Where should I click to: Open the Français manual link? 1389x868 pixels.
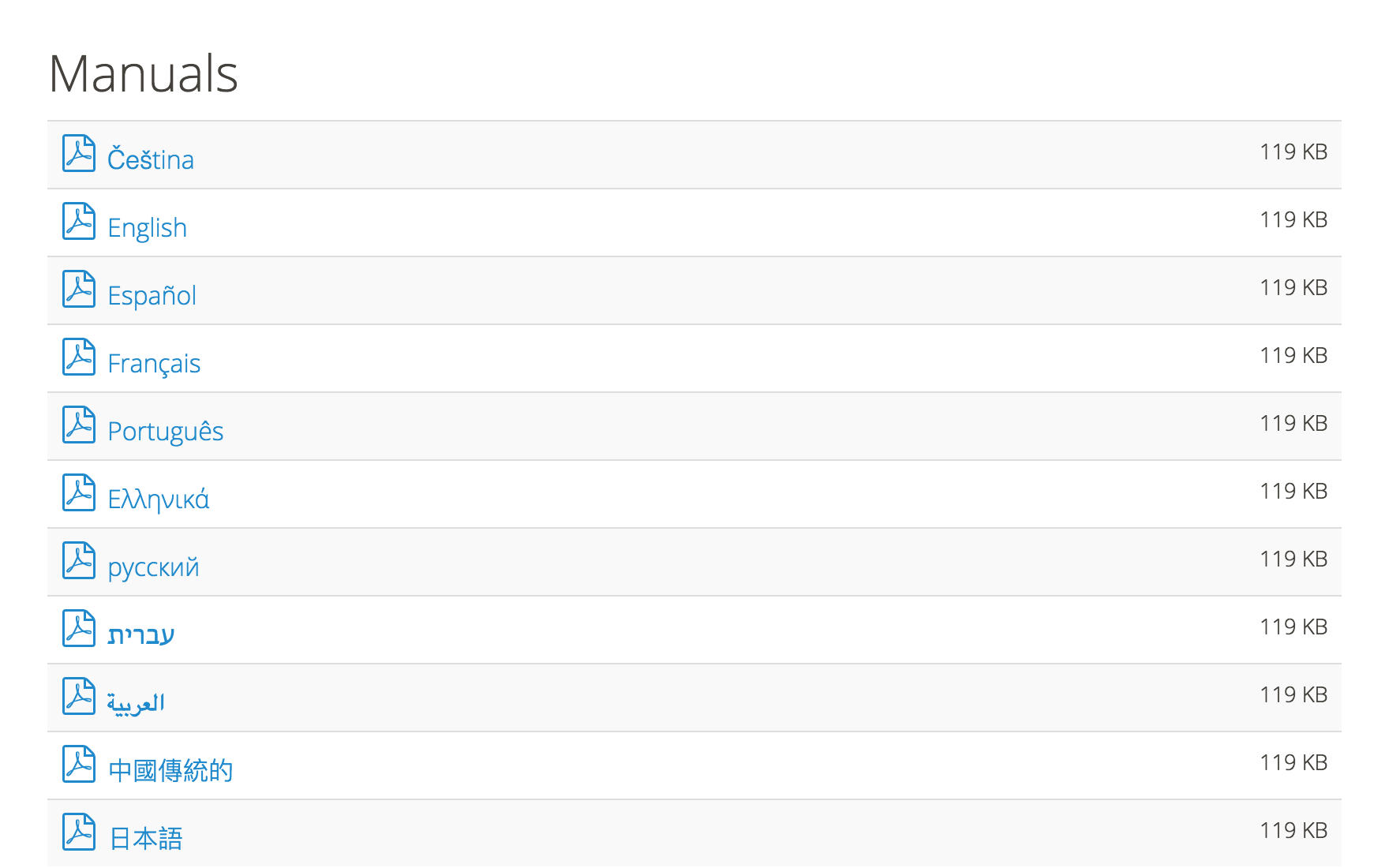tap(154, 364)
